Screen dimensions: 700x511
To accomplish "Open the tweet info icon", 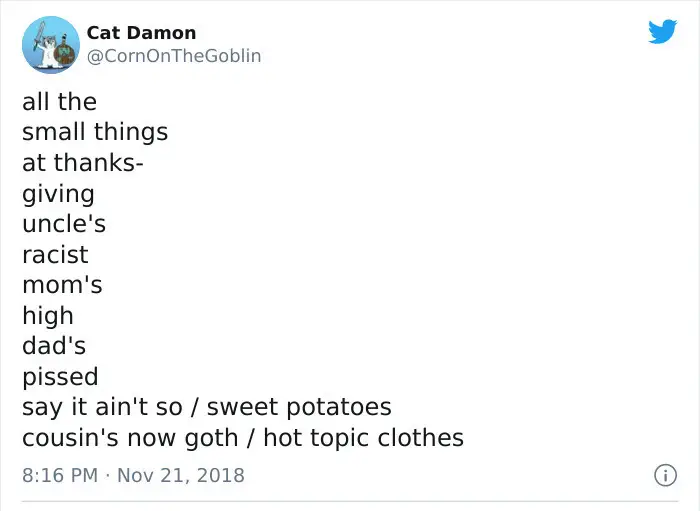I will tap(665, 475).
